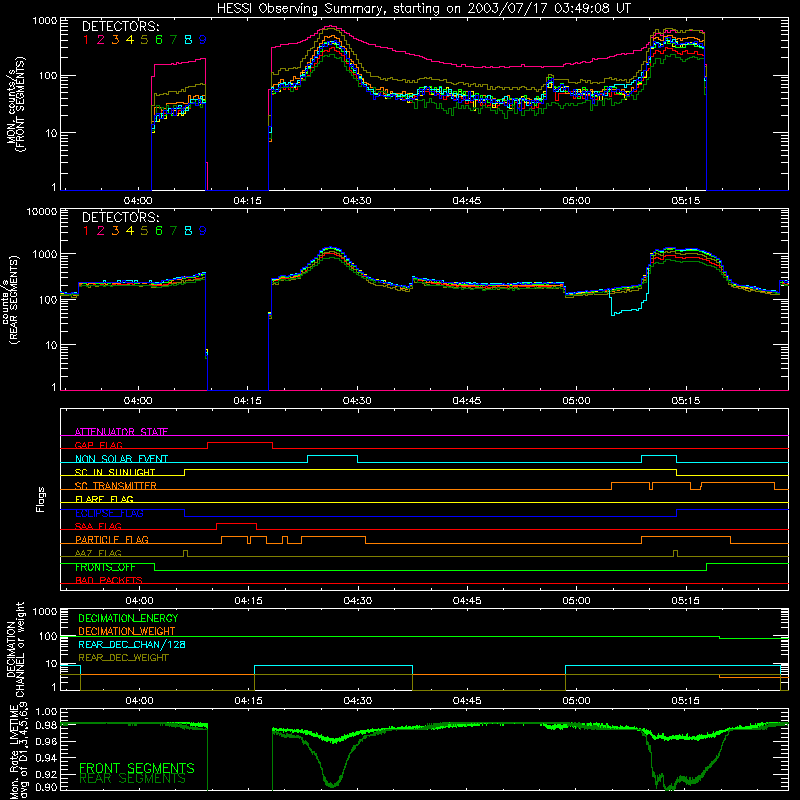
Task: Click the FRONT SEGMENTS livetime legend label
Action: pyautogui.click(x=137, y=768)
